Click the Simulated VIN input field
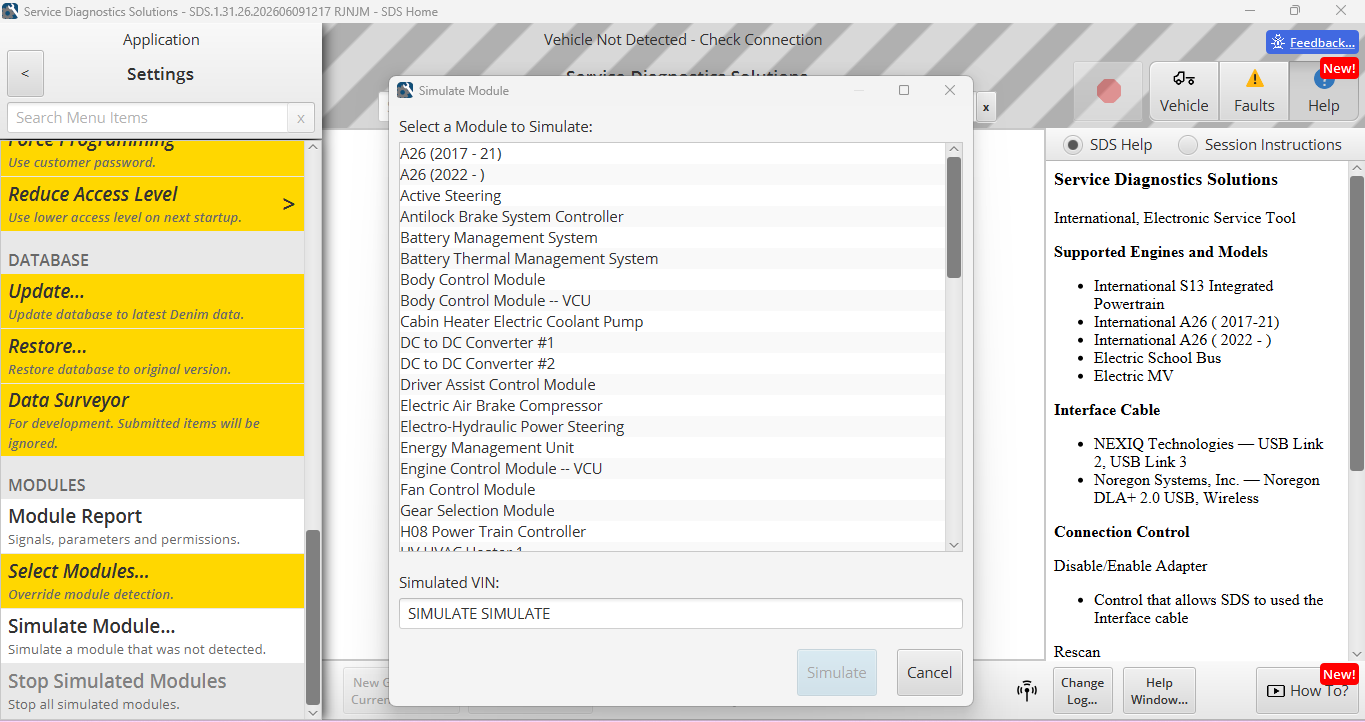The image size is (1365, 722). pos(681,614)
